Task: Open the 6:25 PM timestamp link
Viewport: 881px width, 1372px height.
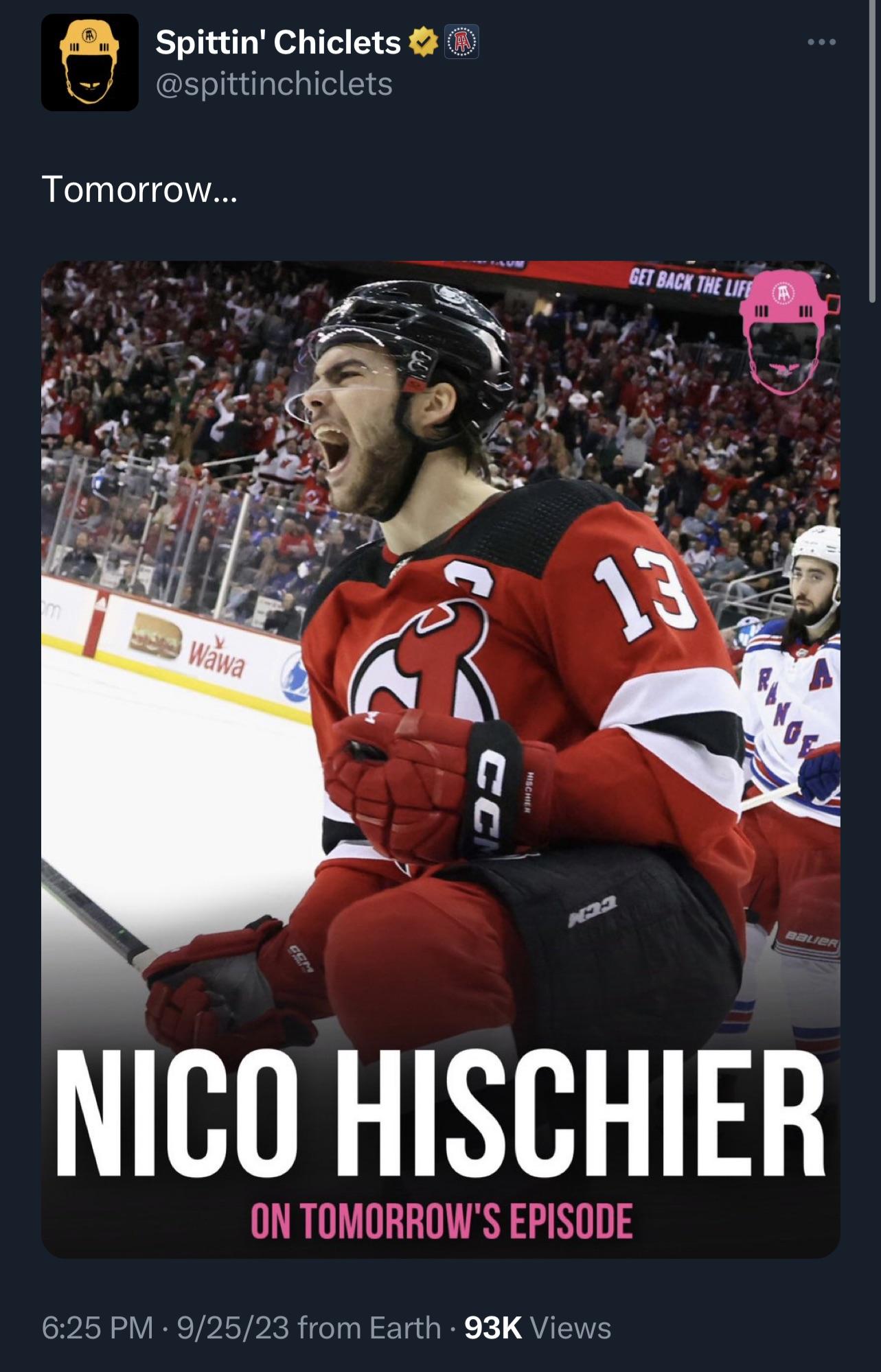Action: point(97,1327)
